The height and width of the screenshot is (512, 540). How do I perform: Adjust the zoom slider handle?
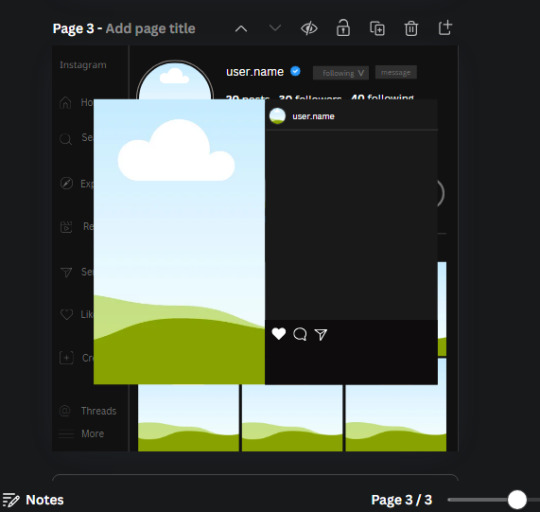coord(517,500)
